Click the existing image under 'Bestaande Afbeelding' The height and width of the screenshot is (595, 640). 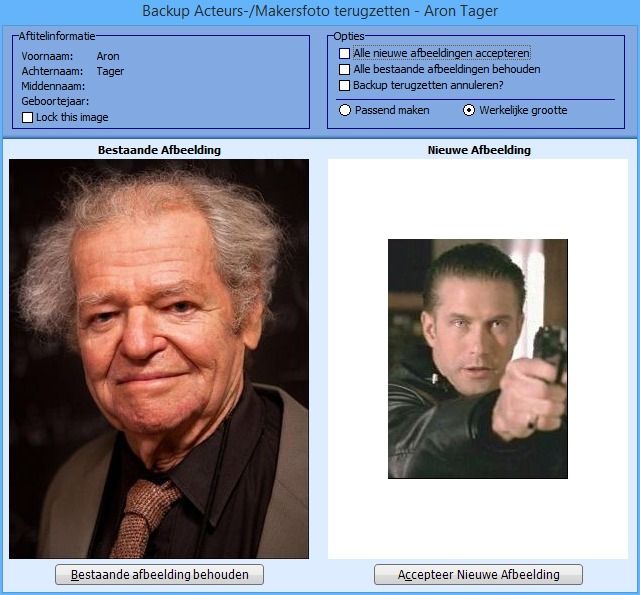159,359
